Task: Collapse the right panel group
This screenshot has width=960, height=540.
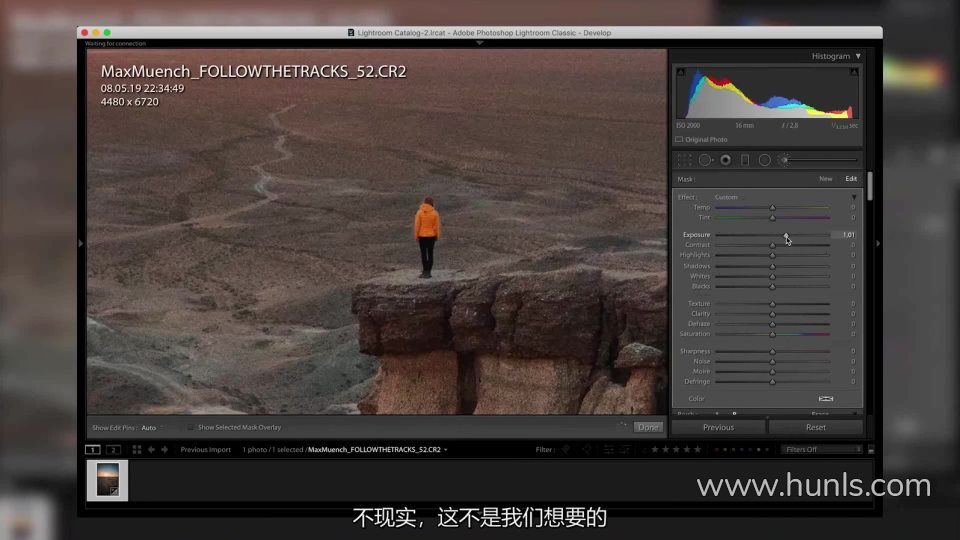Action: click(878, 244)
